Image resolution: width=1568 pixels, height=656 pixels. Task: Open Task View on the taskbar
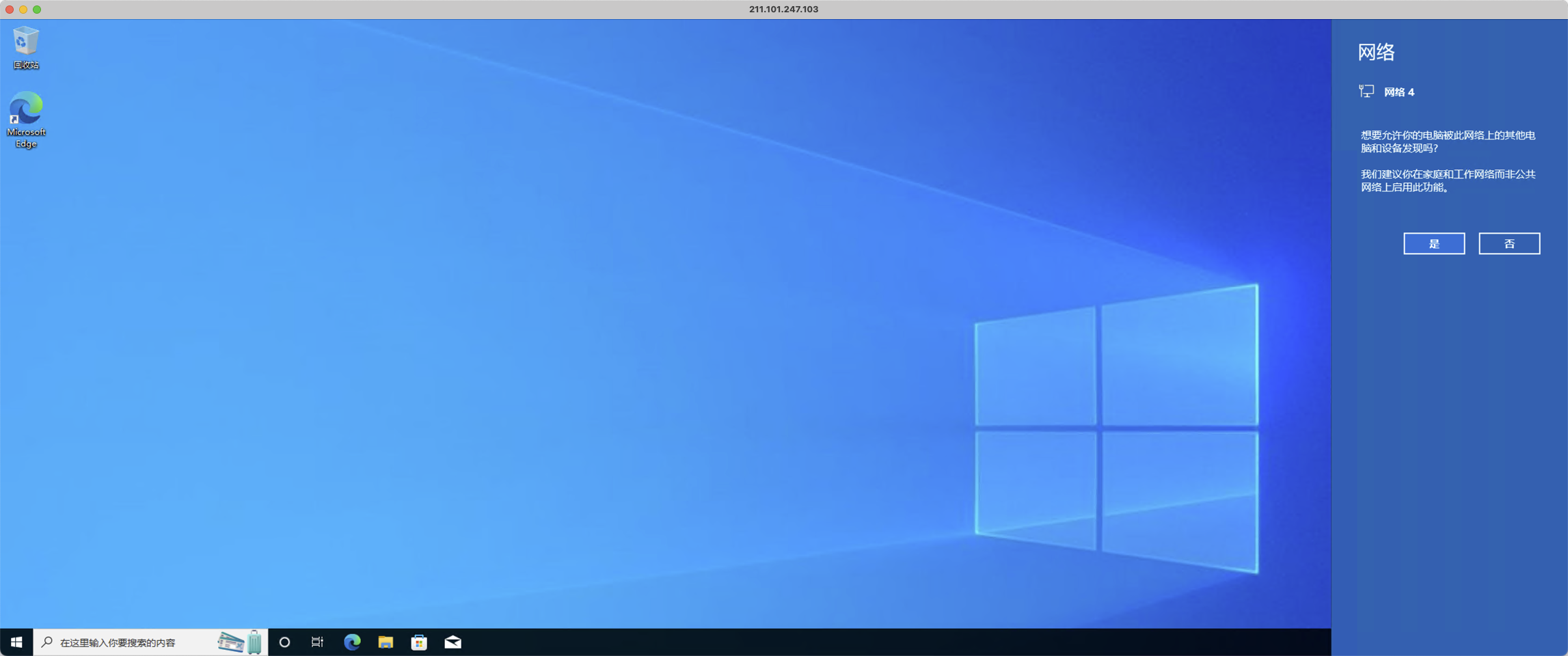[318, 642]
